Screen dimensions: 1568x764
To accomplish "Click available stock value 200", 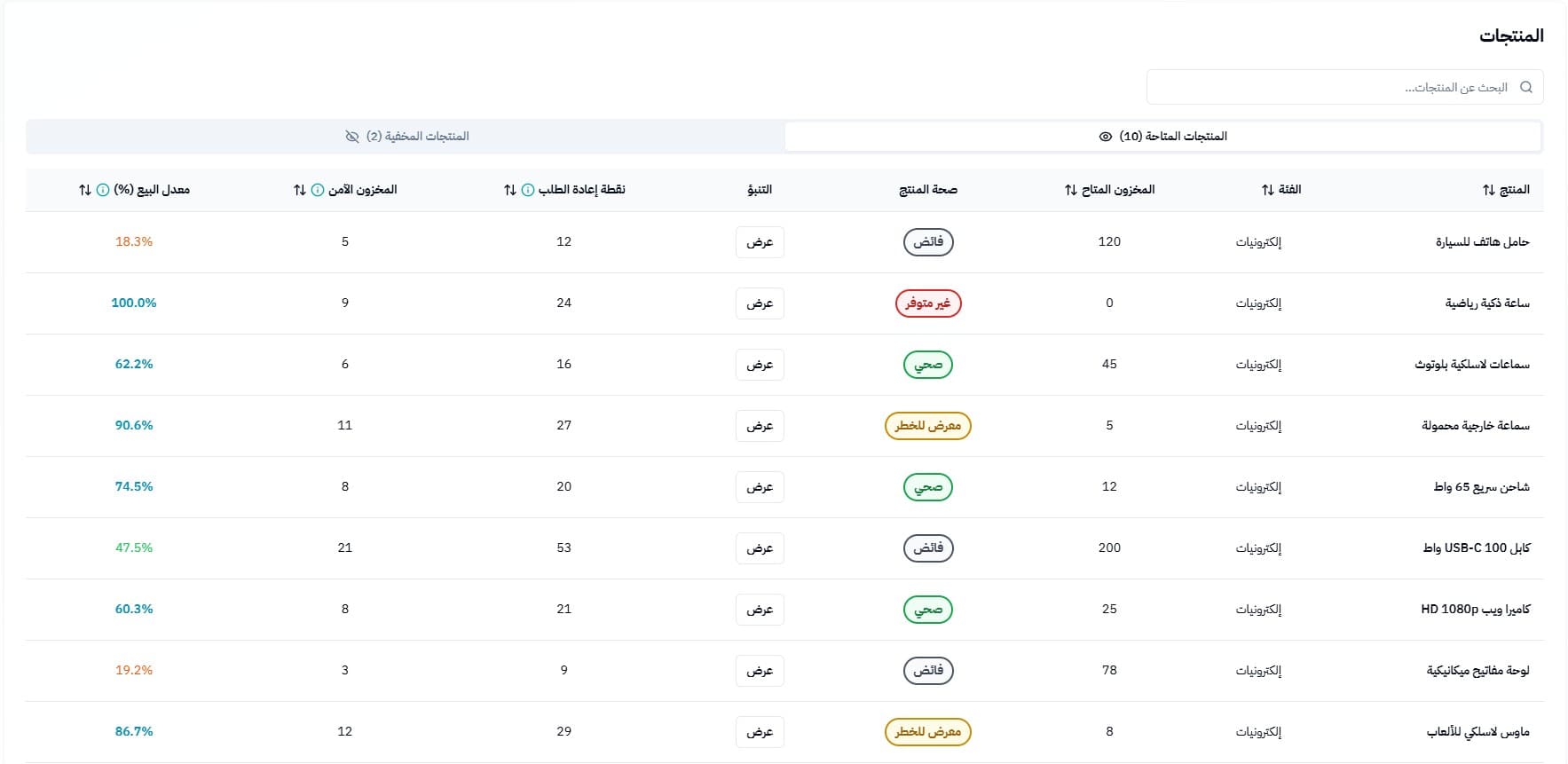I will point(1109,548).
